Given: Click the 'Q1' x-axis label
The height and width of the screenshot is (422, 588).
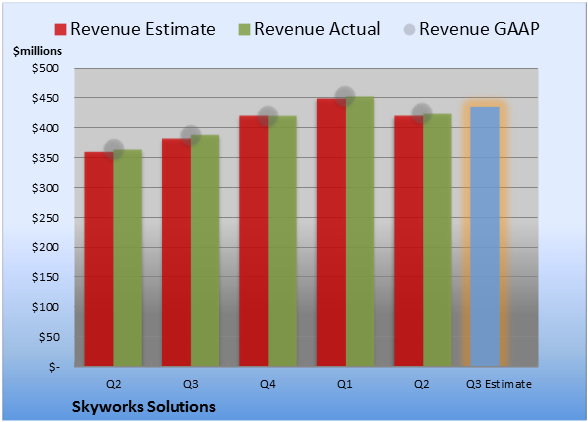Looking at the screenshot, I should click(345, 384).
